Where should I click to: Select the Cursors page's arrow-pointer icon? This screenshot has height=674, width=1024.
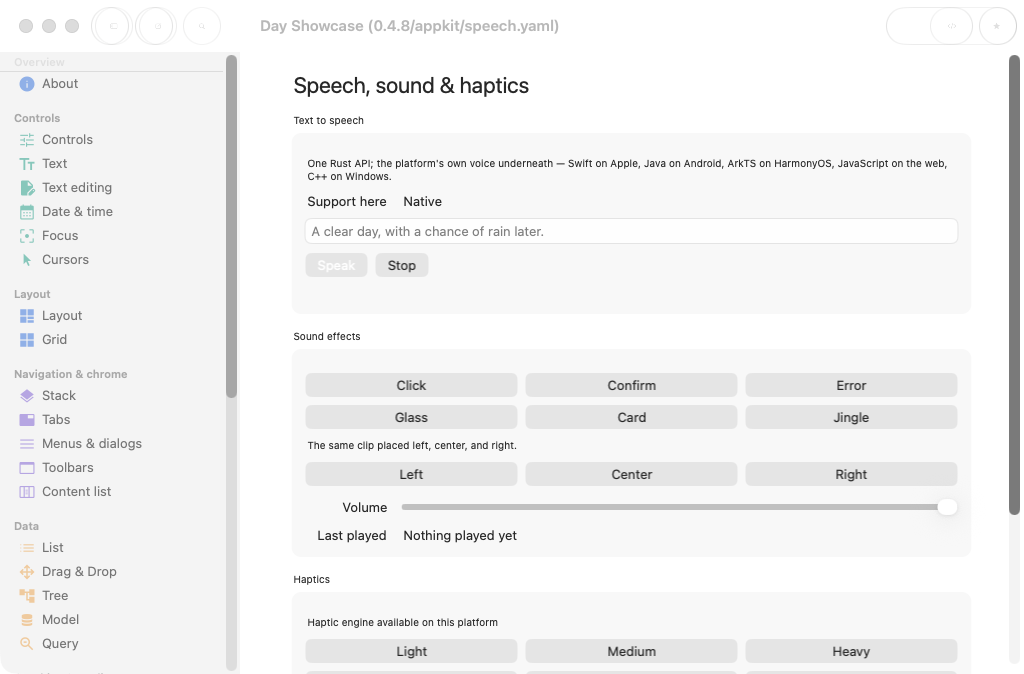tap(27, 260)
